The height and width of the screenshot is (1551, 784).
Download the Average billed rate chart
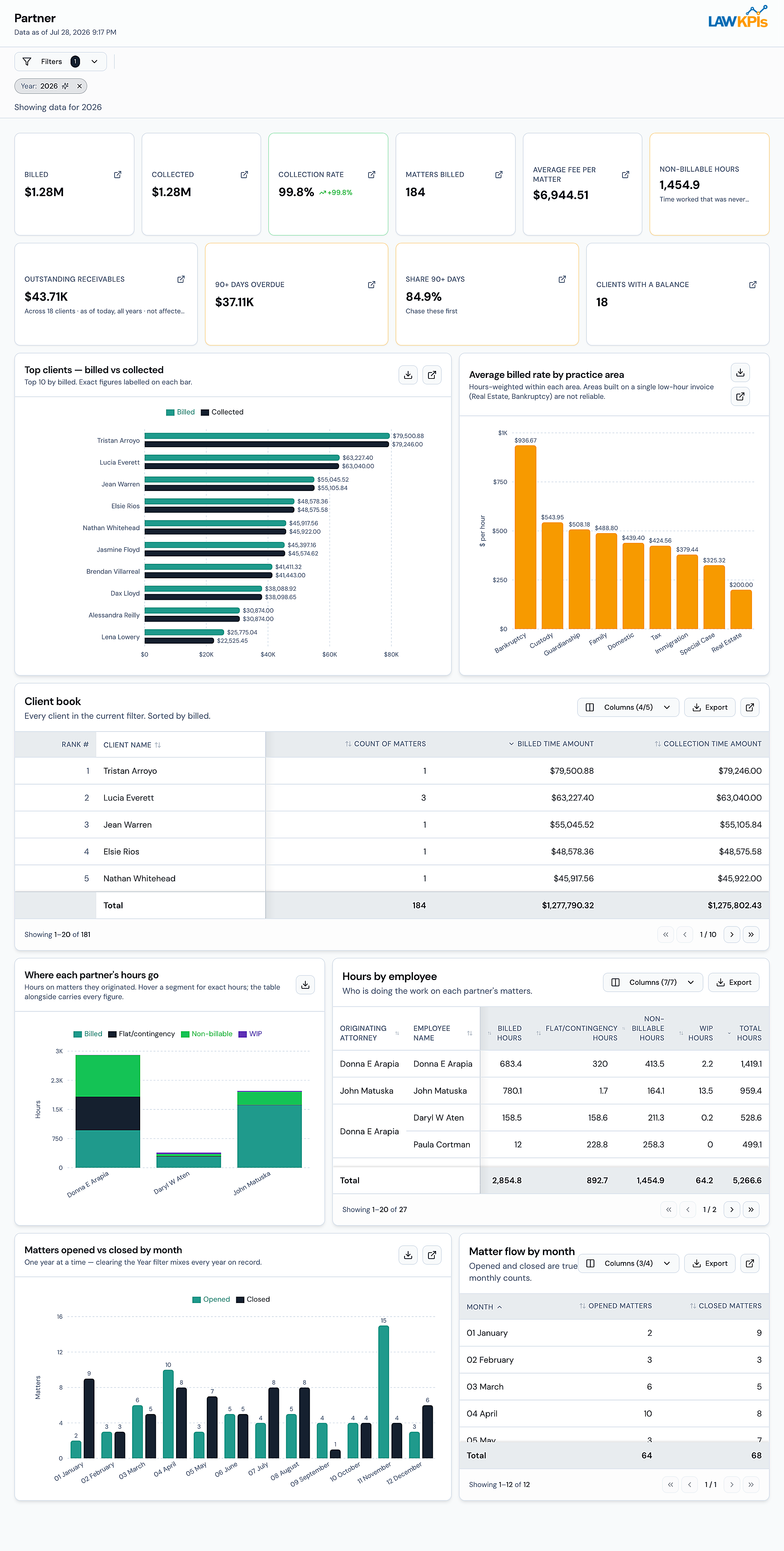(x=740, y=373)
